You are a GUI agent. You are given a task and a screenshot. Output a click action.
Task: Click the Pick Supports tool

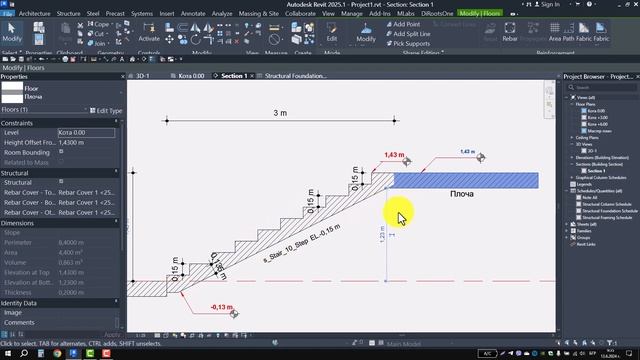coord(408,43)
